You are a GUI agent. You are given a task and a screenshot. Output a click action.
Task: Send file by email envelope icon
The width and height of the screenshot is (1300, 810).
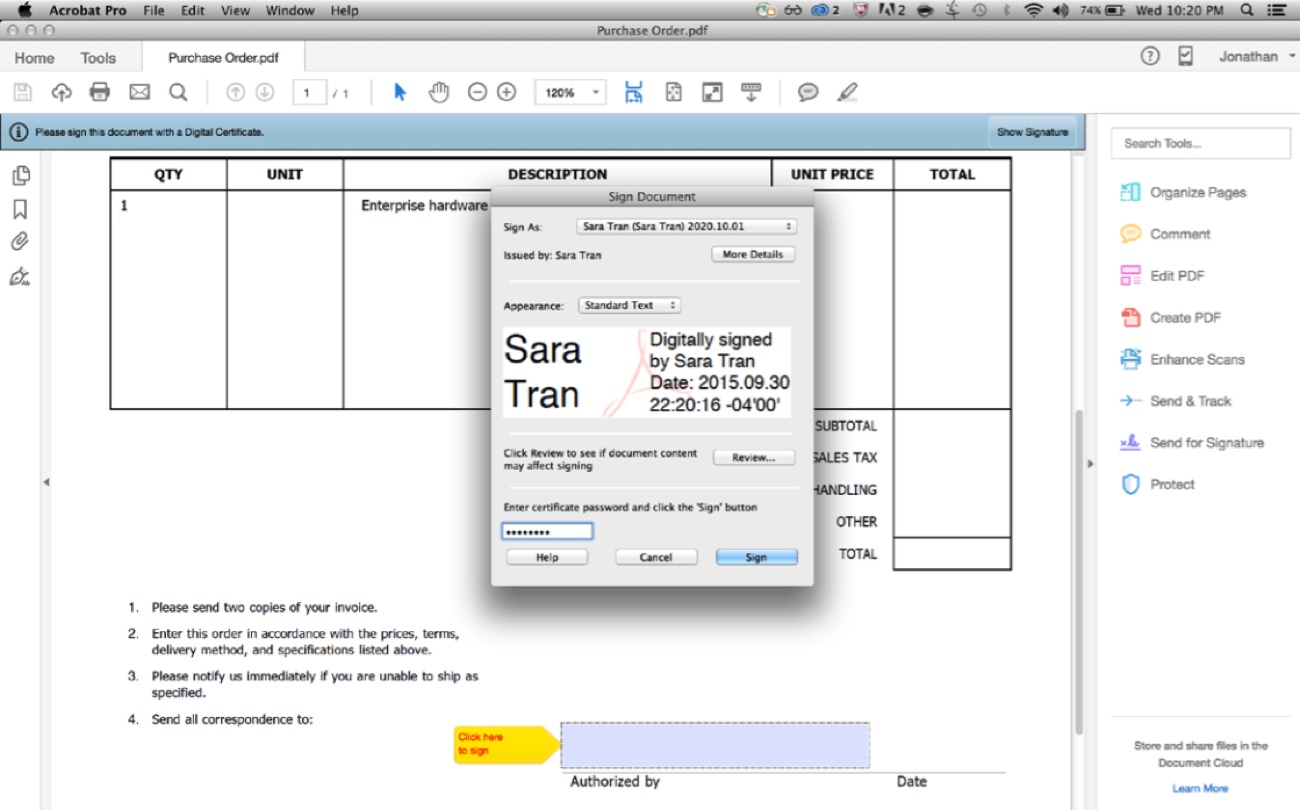tap(139, 93)
